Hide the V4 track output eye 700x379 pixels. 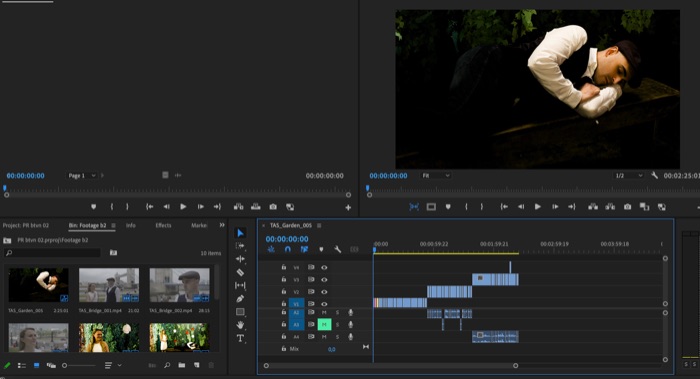(324, 267)
